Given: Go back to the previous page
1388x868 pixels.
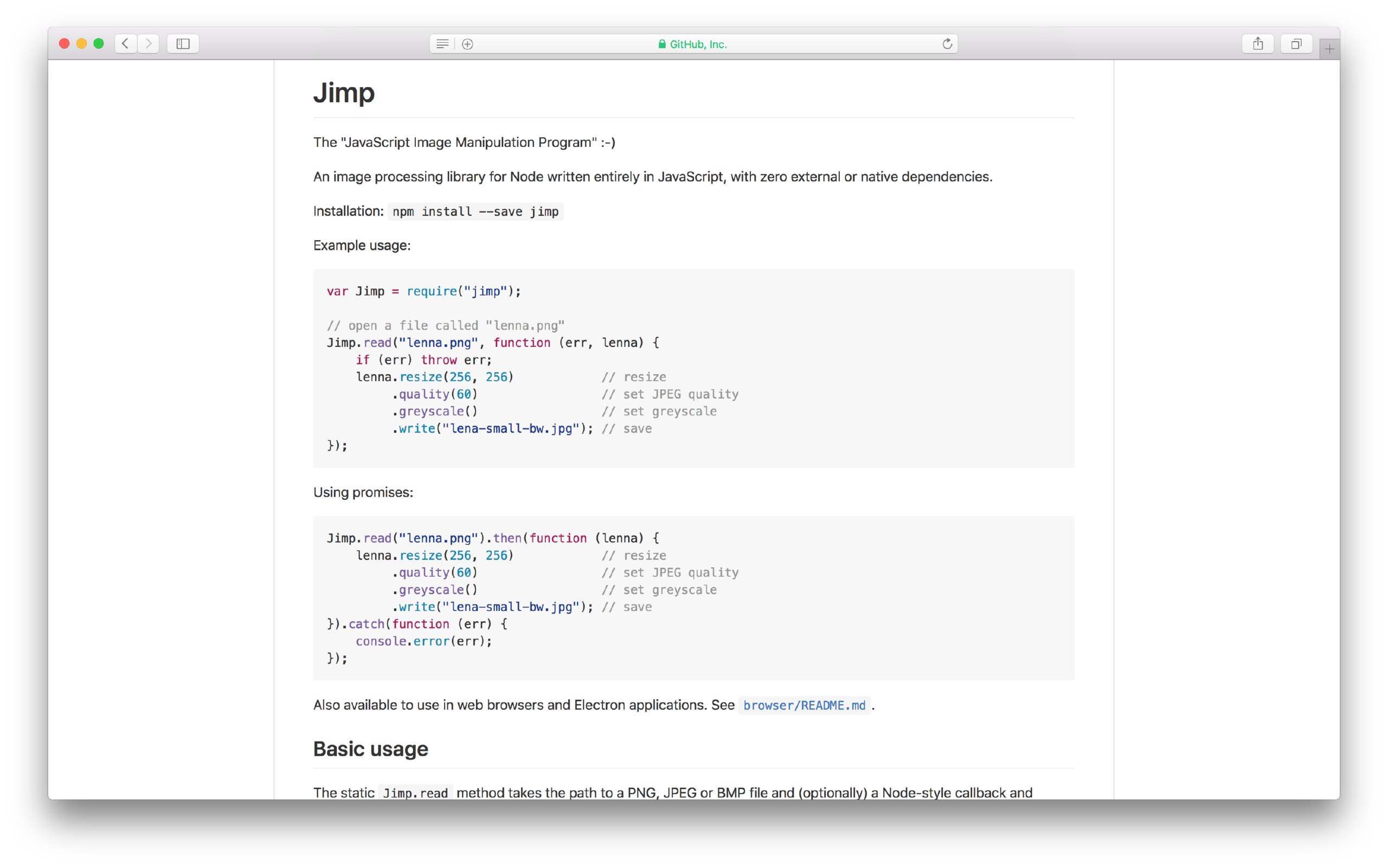Looking at the screenshot, I should click(x=125, y=43).
